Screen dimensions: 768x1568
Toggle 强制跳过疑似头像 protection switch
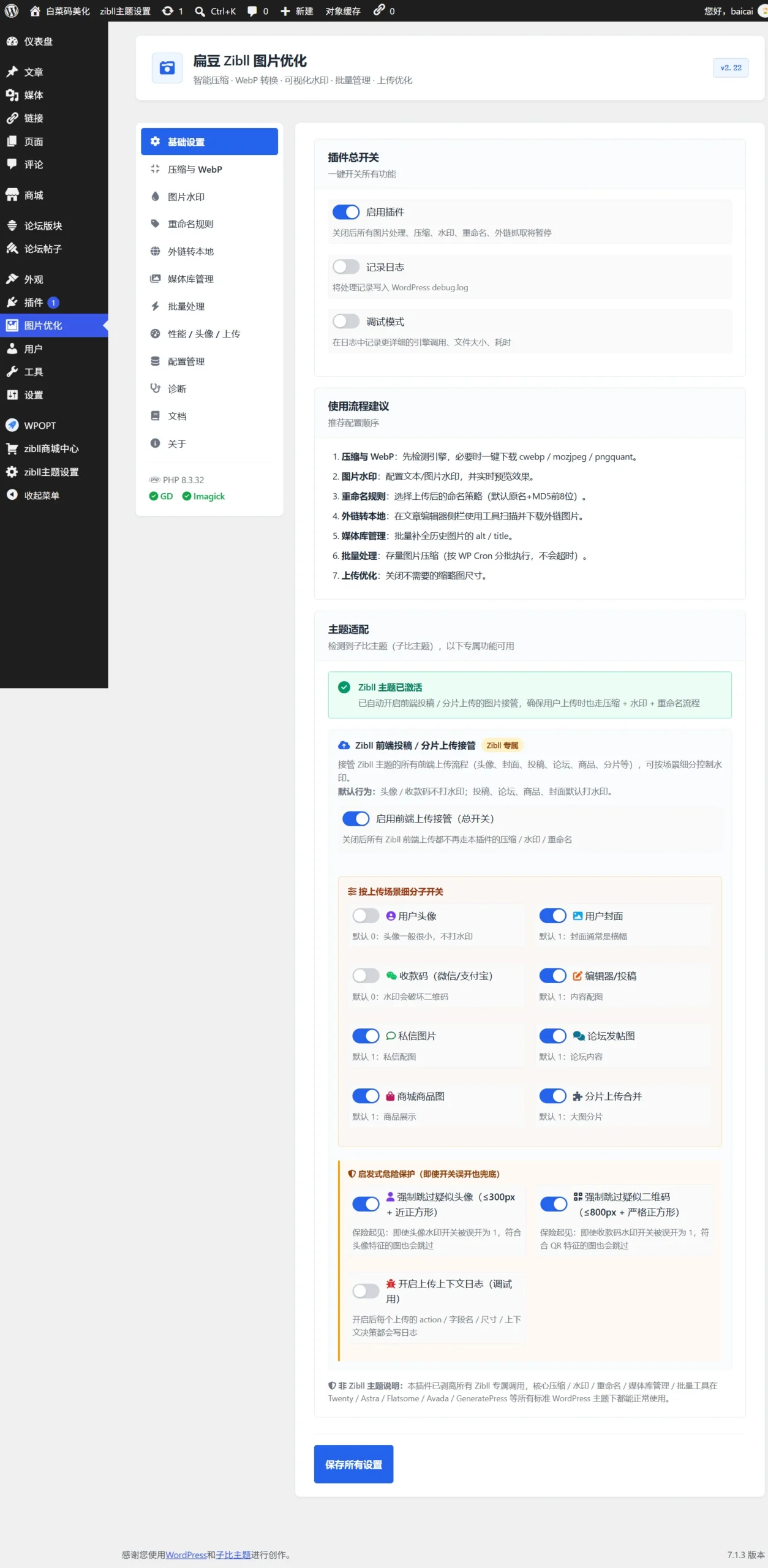[366, 1204]
